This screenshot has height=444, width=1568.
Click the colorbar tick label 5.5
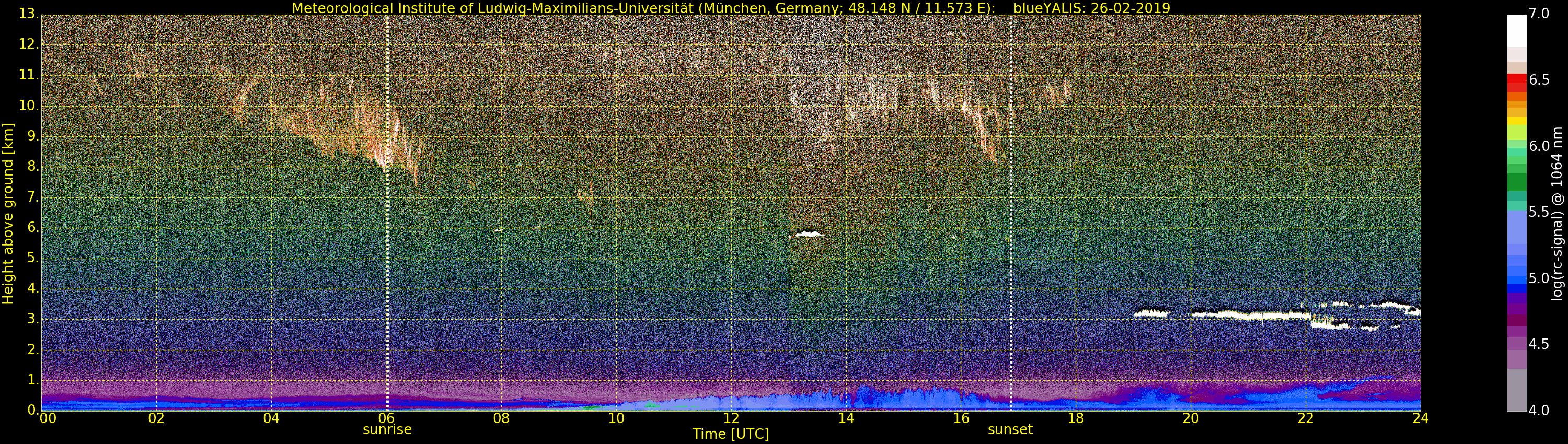pyautogui.click(x=1539, y=212)
